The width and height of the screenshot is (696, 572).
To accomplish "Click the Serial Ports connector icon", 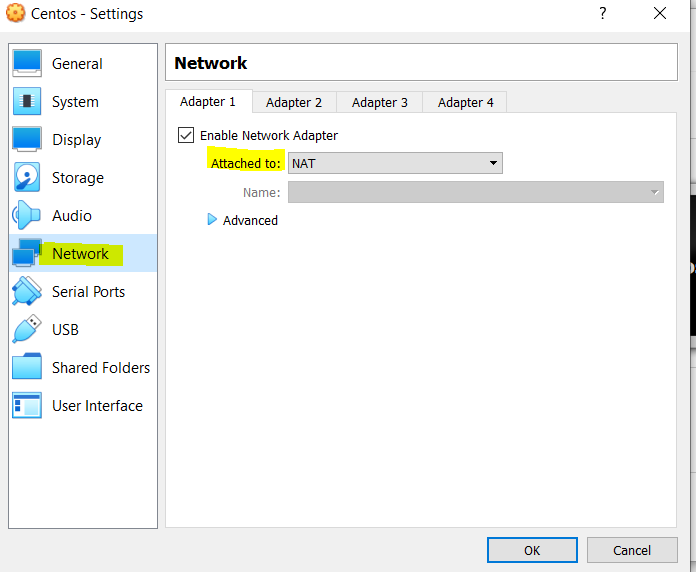I will [27, 291].
